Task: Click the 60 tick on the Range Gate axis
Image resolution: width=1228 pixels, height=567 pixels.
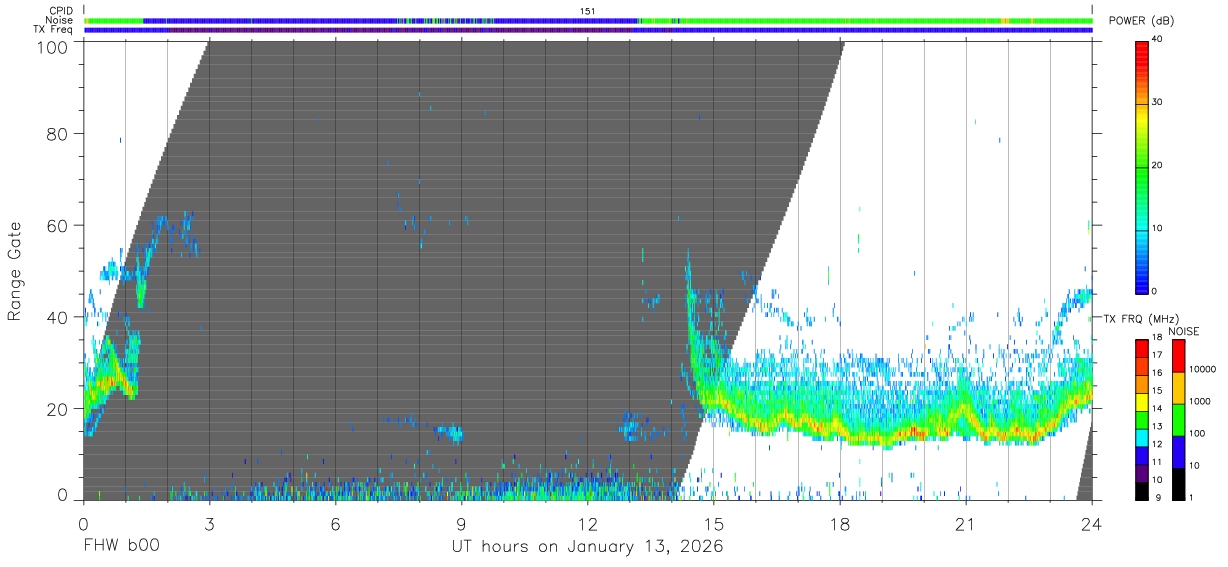Action: tap(58, 225)
